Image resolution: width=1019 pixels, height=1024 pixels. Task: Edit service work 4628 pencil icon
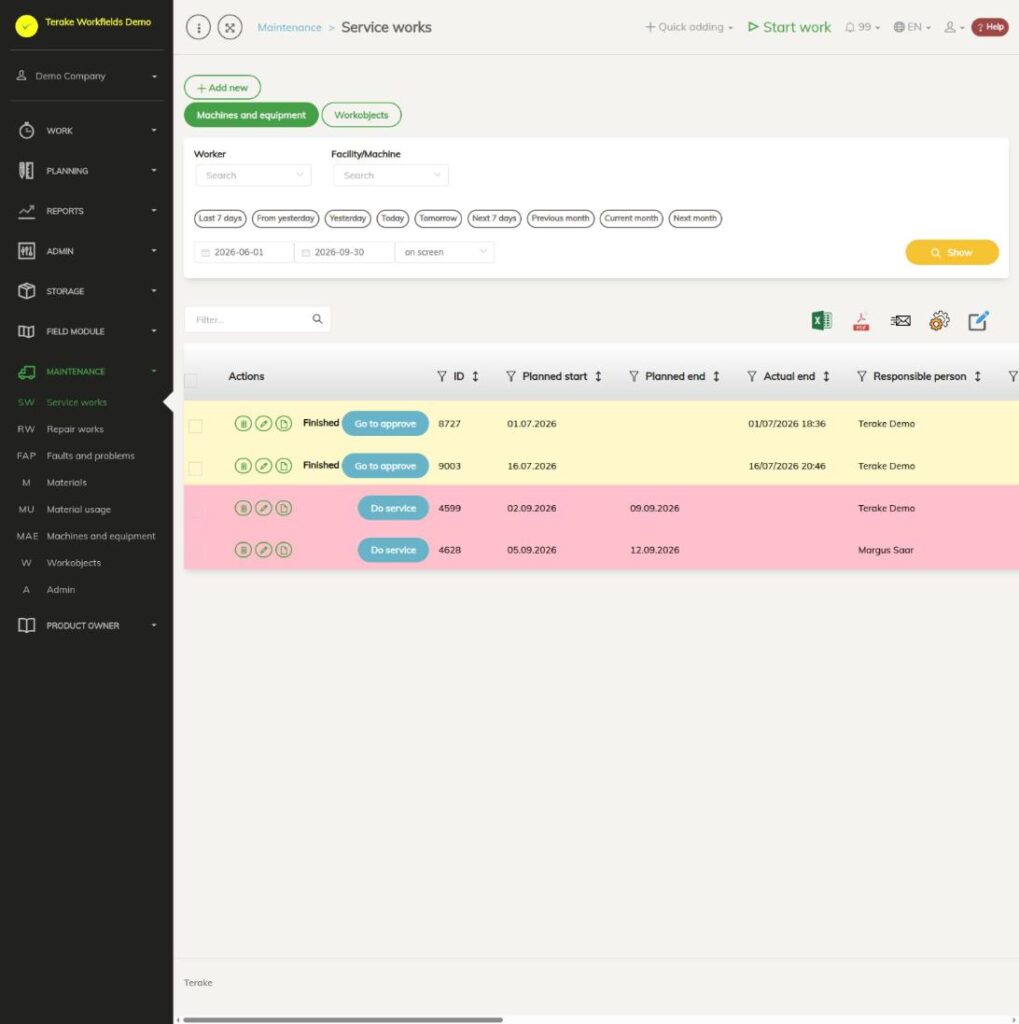click(263, 550)
